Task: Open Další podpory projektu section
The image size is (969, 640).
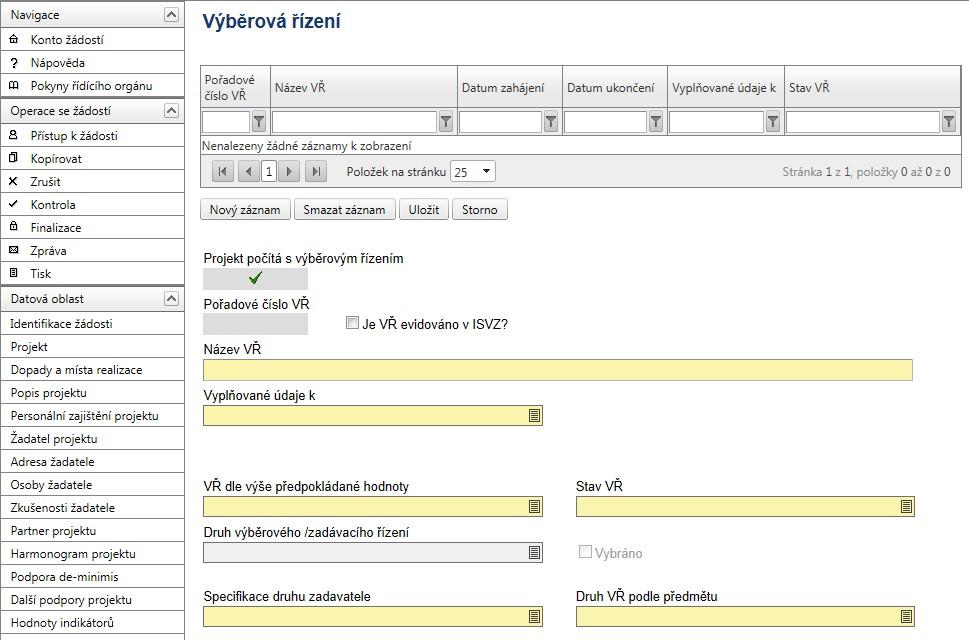Action: click(92, 599)
